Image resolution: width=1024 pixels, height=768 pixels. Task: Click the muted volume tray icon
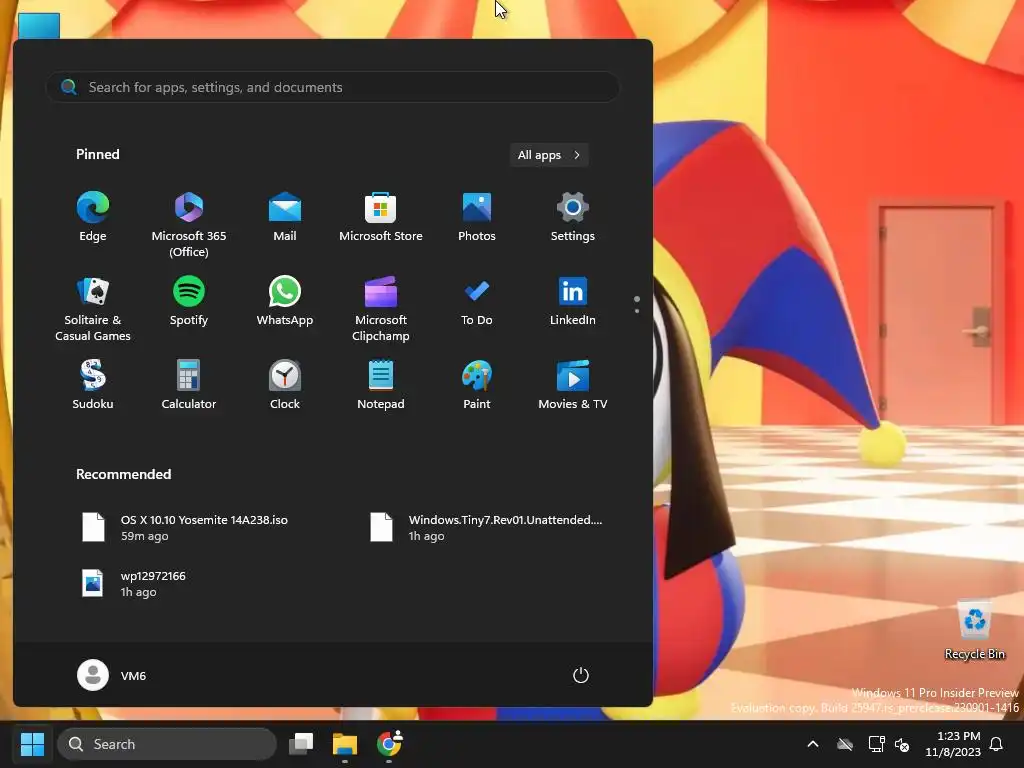tap(902, 744)
